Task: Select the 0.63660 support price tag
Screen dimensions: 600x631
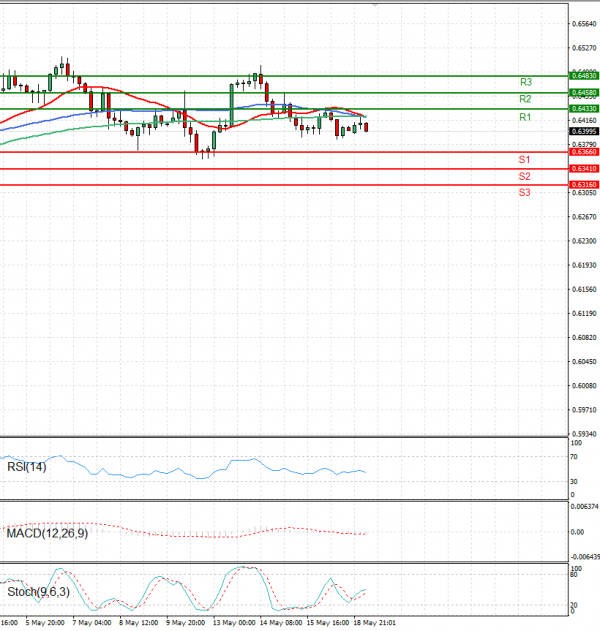Action: 584,152
